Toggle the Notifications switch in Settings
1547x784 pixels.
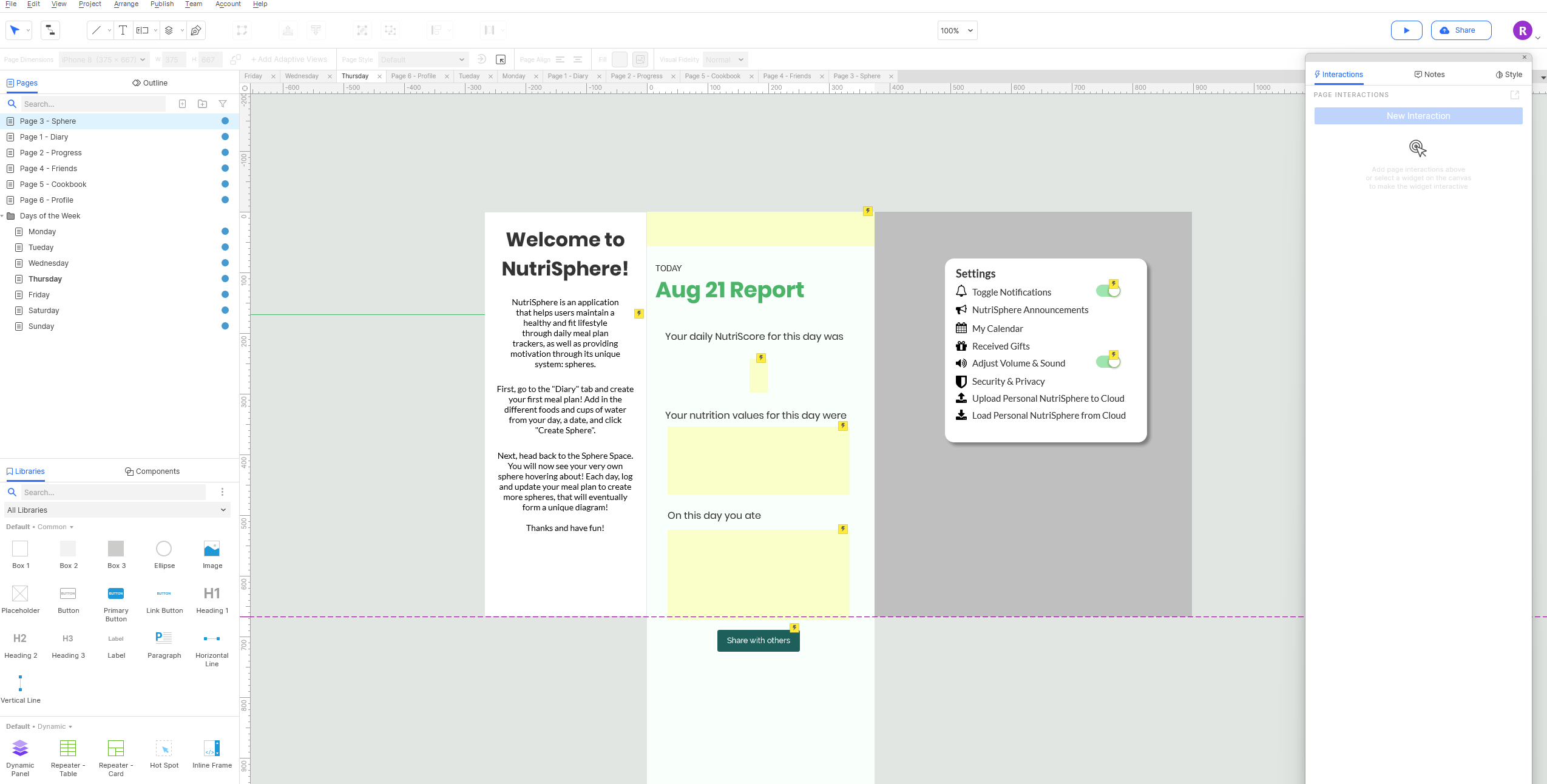click(1108, 291)
